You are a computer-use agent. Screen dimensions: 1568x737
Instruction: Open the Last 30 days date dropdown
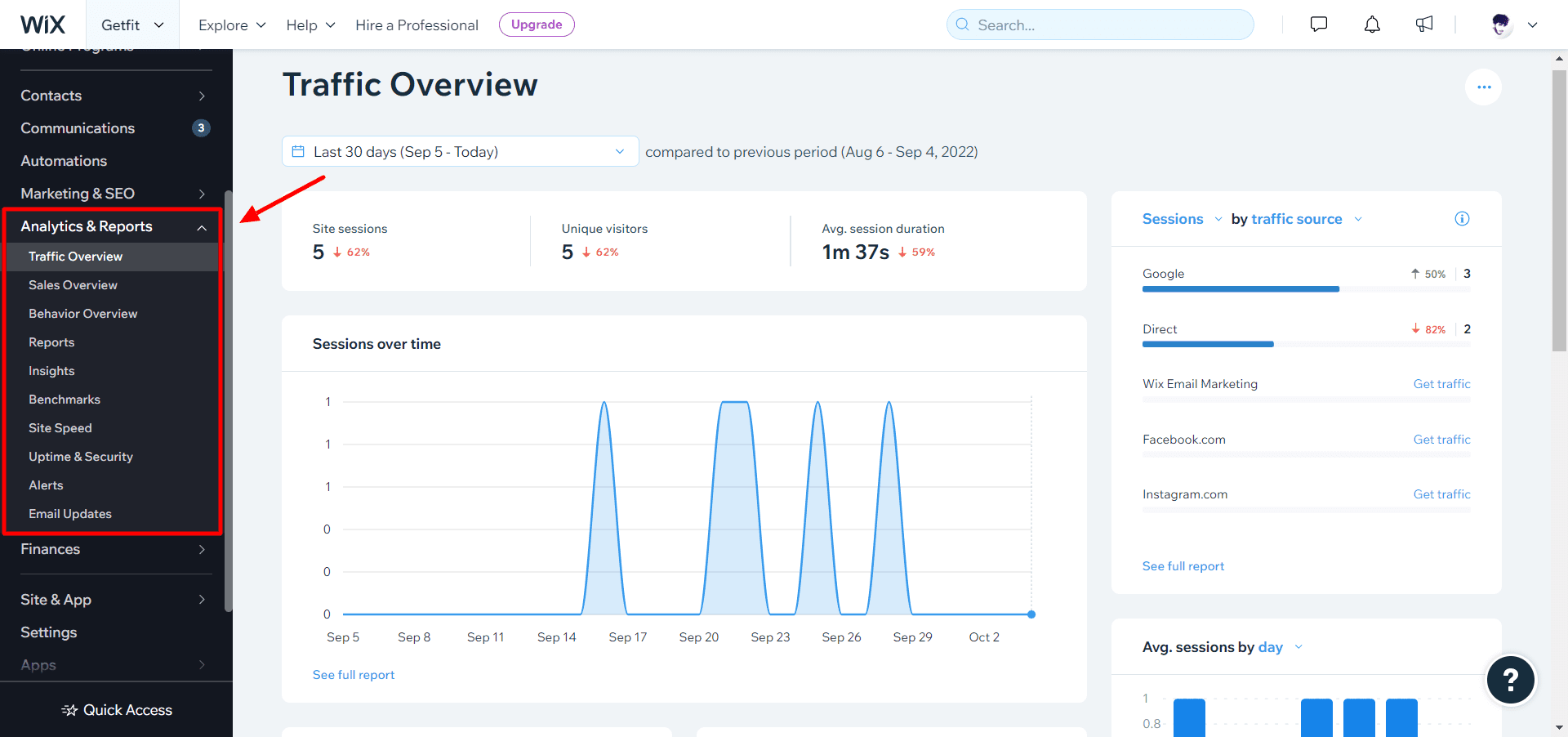(x=460, y=152)
